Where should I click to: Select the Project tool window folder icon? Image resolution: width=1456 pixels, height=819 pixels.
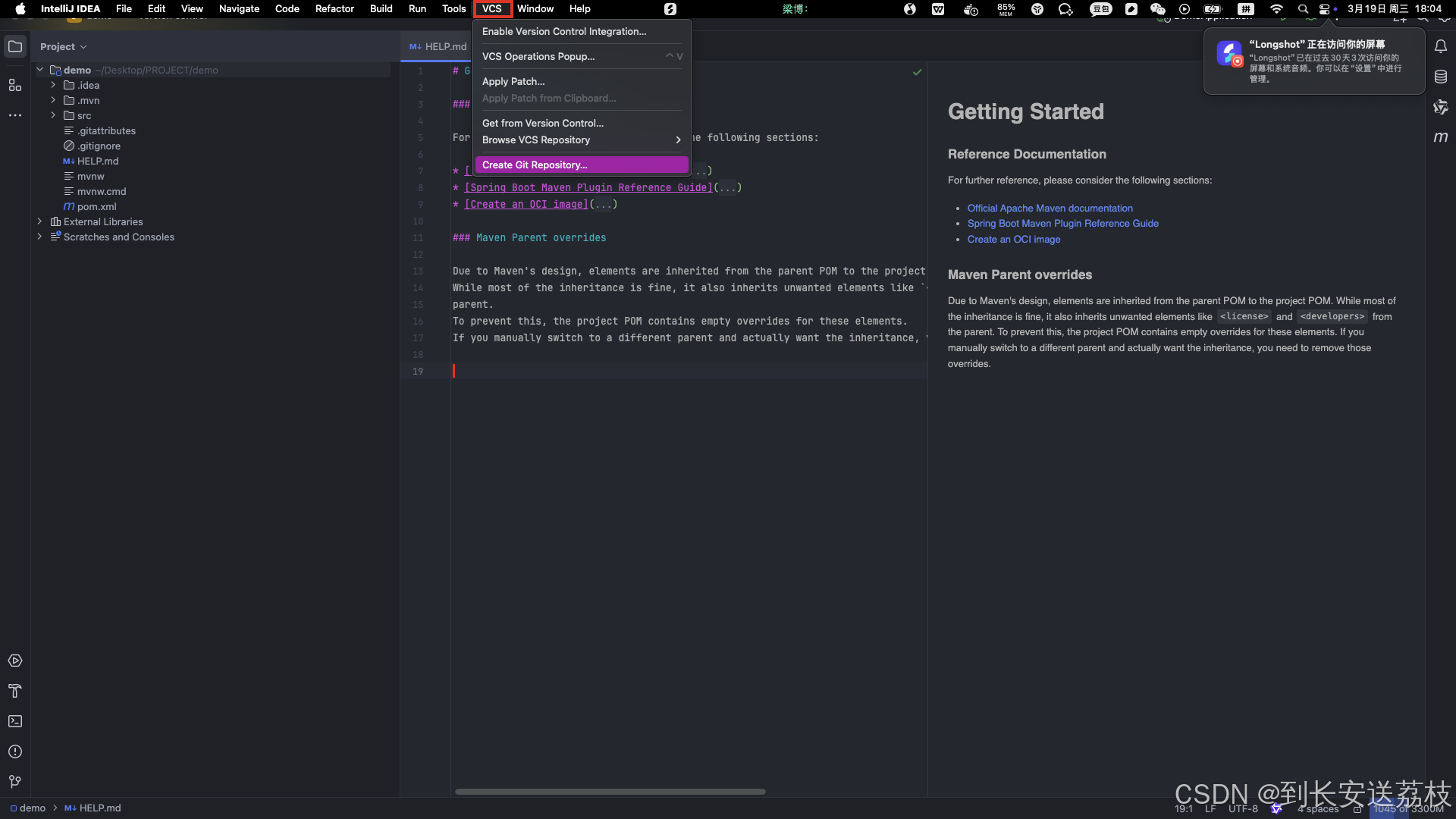15,46
